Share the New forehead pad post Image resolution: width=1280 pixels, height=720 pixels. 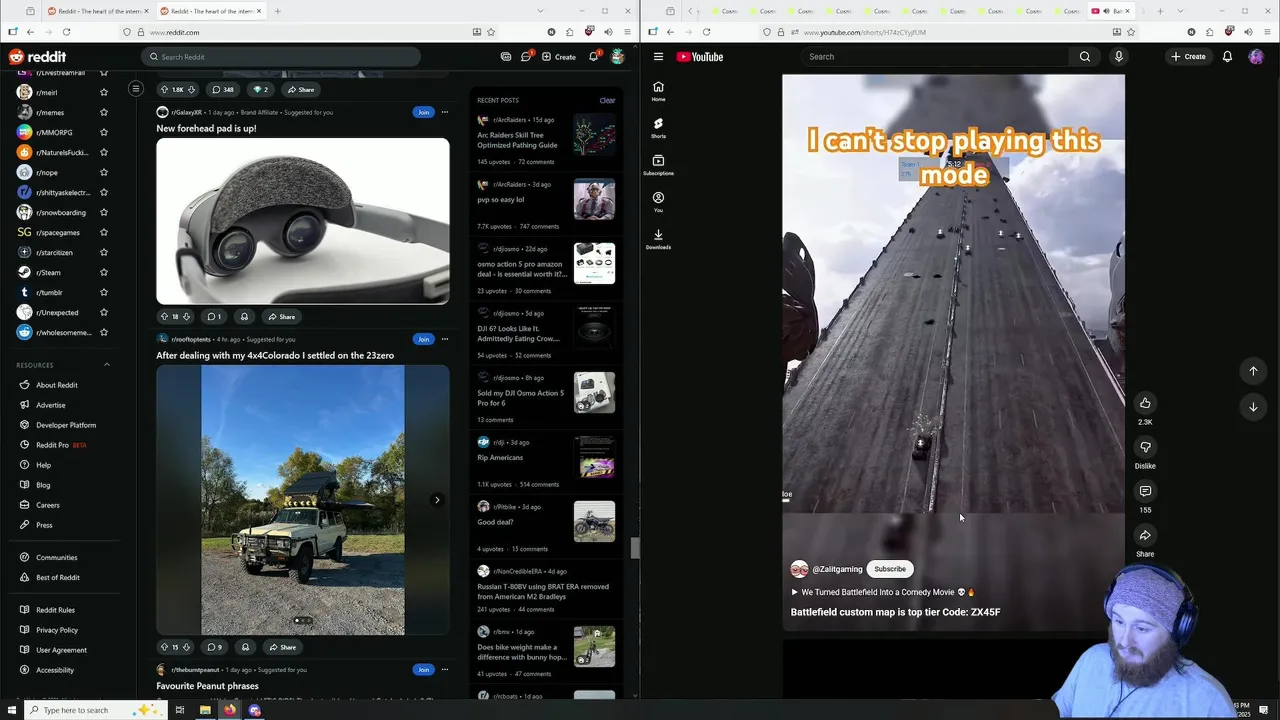(x=281, y=317)
